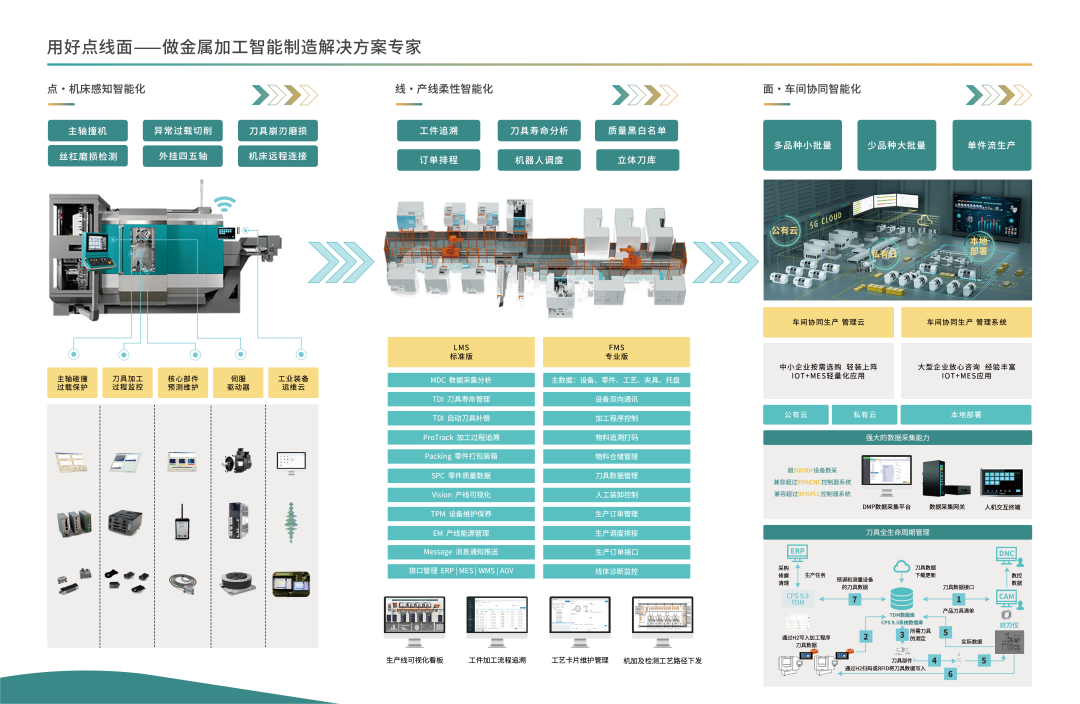Click the 刀具寿命分析 button
Screen dimensions: 1080x704
click(x=538, y=131)
